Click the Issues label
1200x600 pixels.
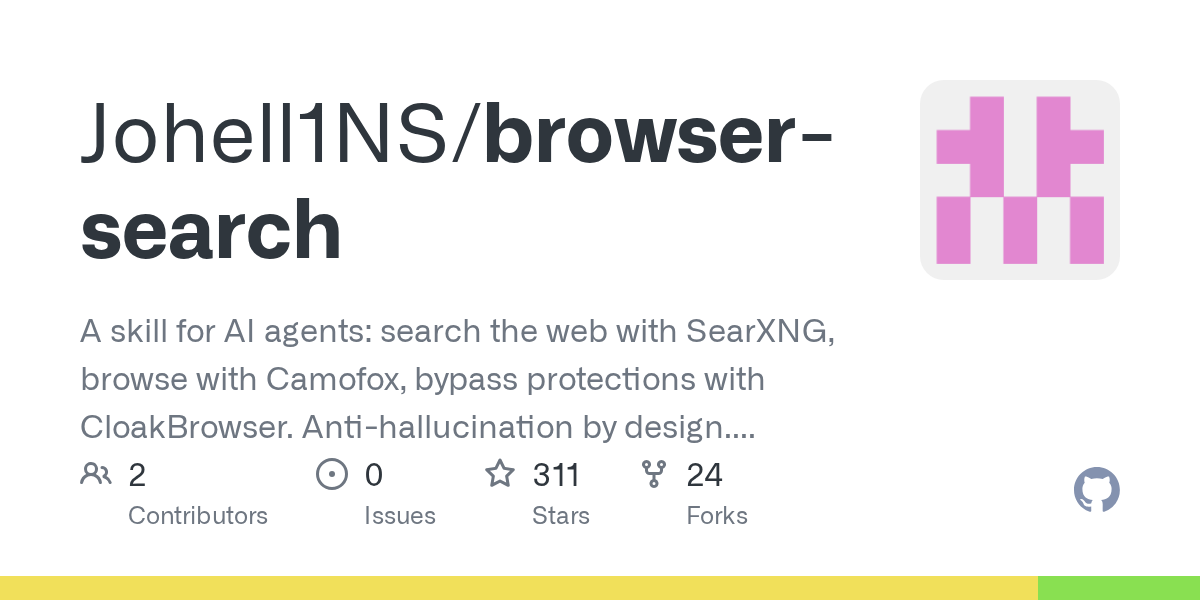[400, 516]
